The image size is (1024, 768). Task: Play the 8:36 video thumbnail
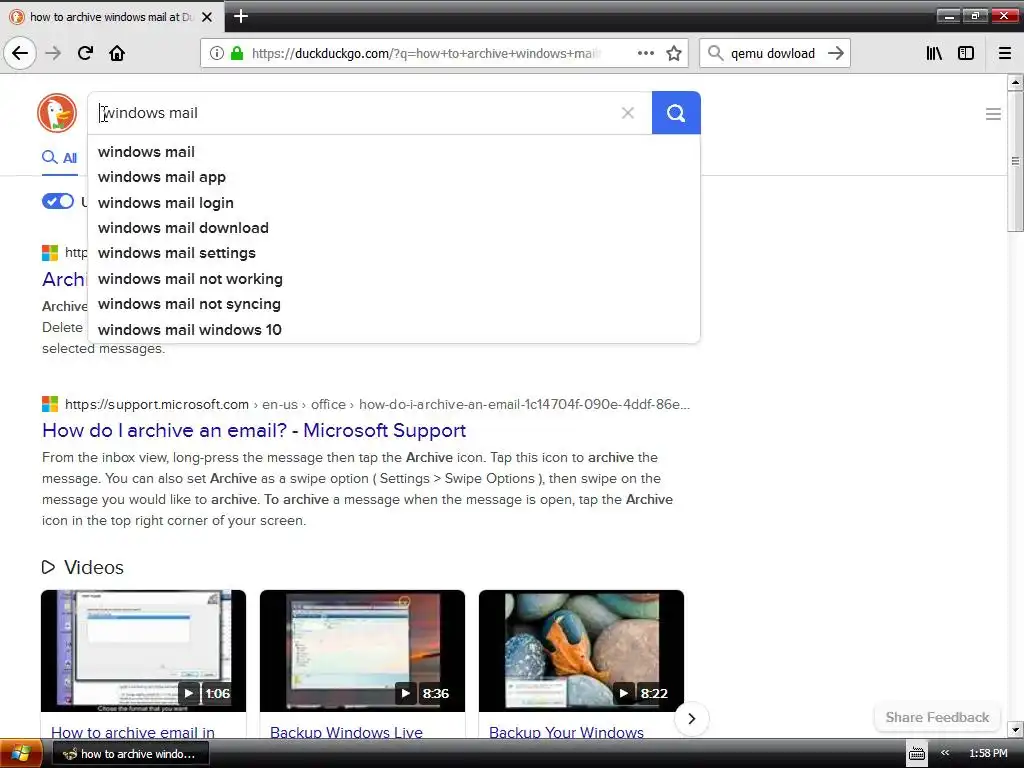(362, 650)
